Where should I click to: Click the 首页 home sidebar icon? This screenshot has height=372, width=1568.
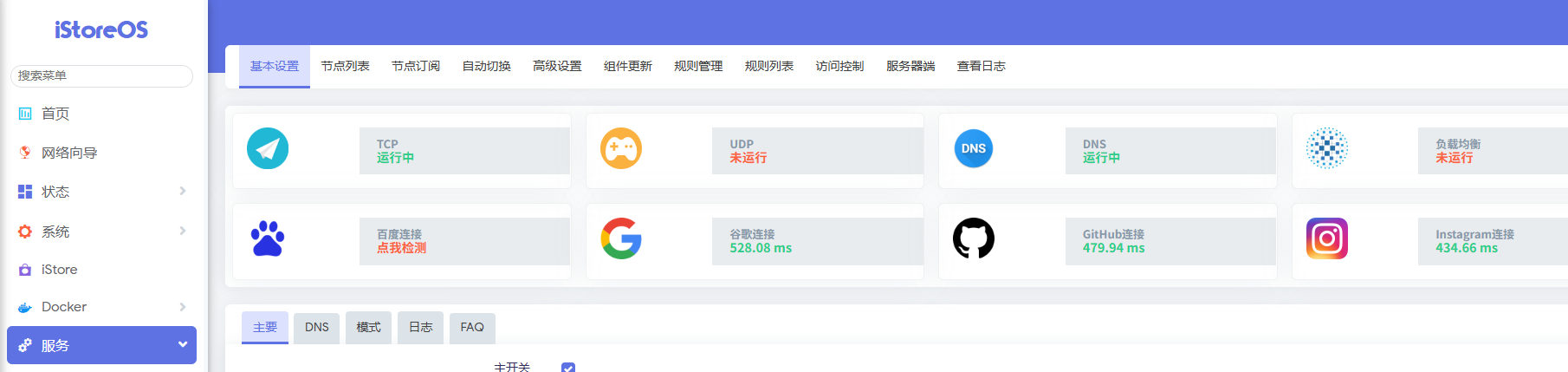coord(25,114)
